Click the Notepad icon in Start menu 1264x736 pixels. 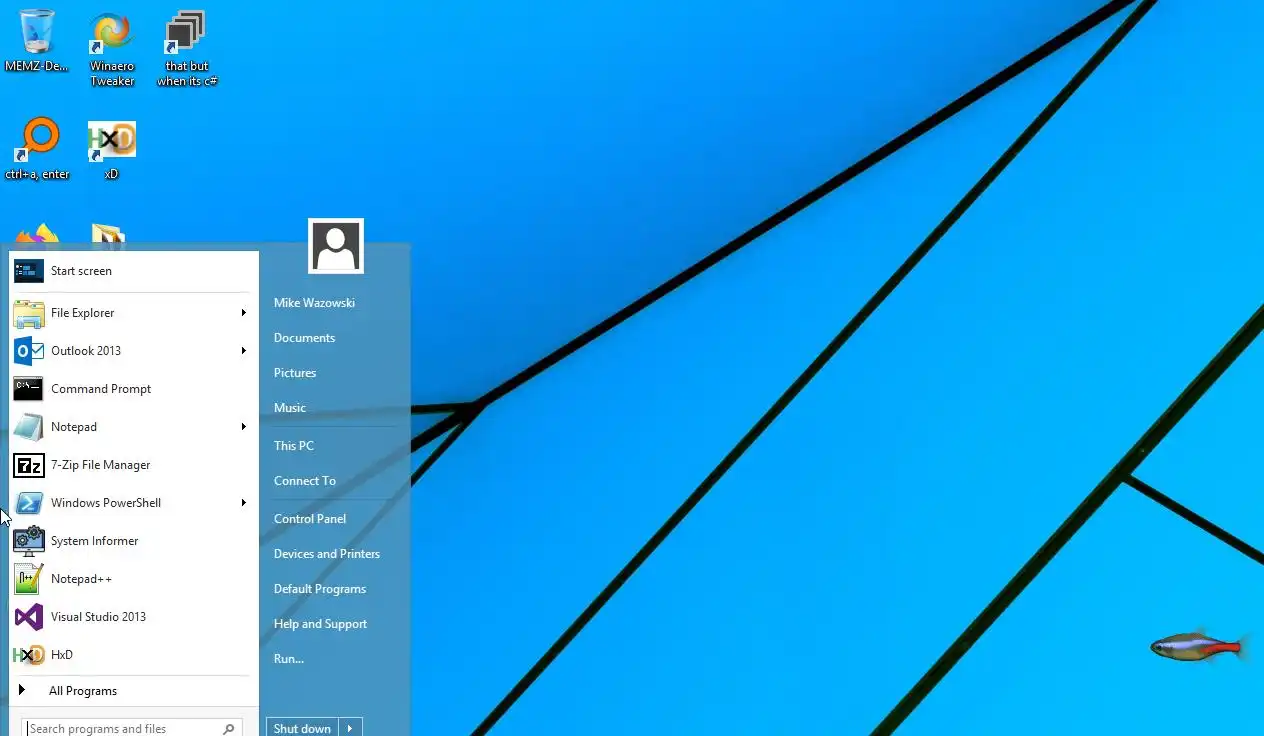29,427
